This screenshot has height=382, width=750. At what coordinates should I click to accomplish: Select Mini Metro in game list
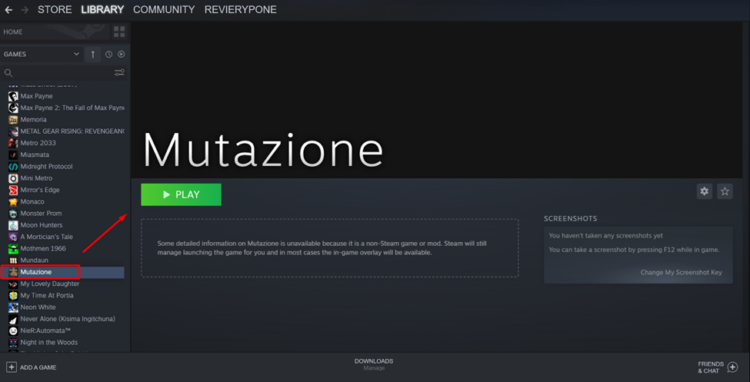pyautogui.click(x=66, y=178)
